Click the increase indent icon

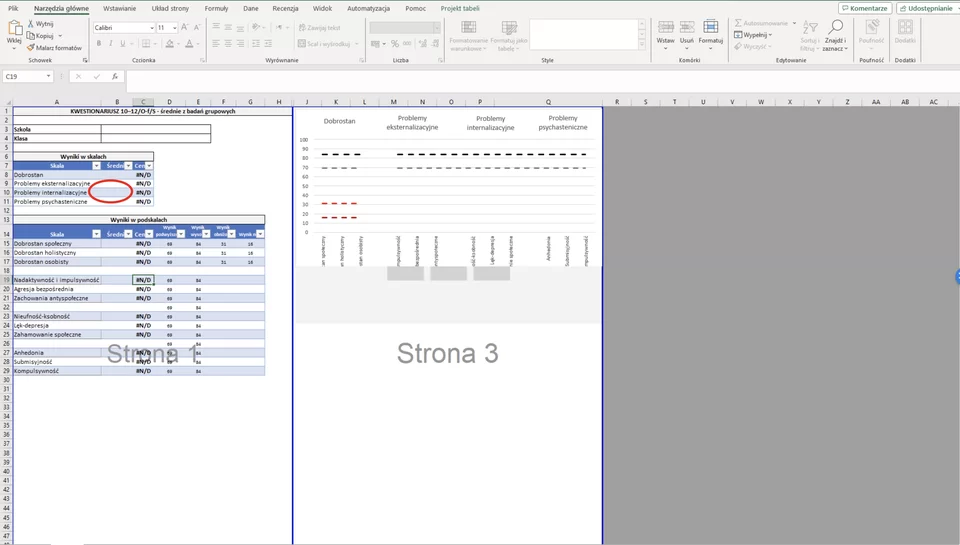[268, 43]
